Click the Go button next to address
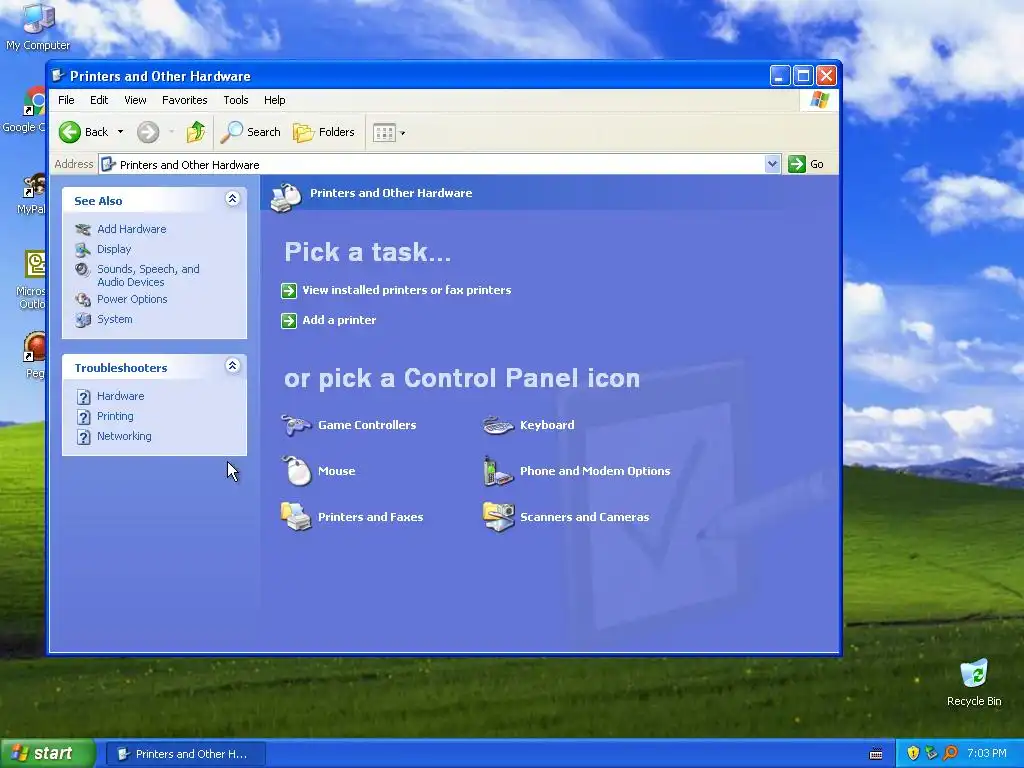 [807, 164]
